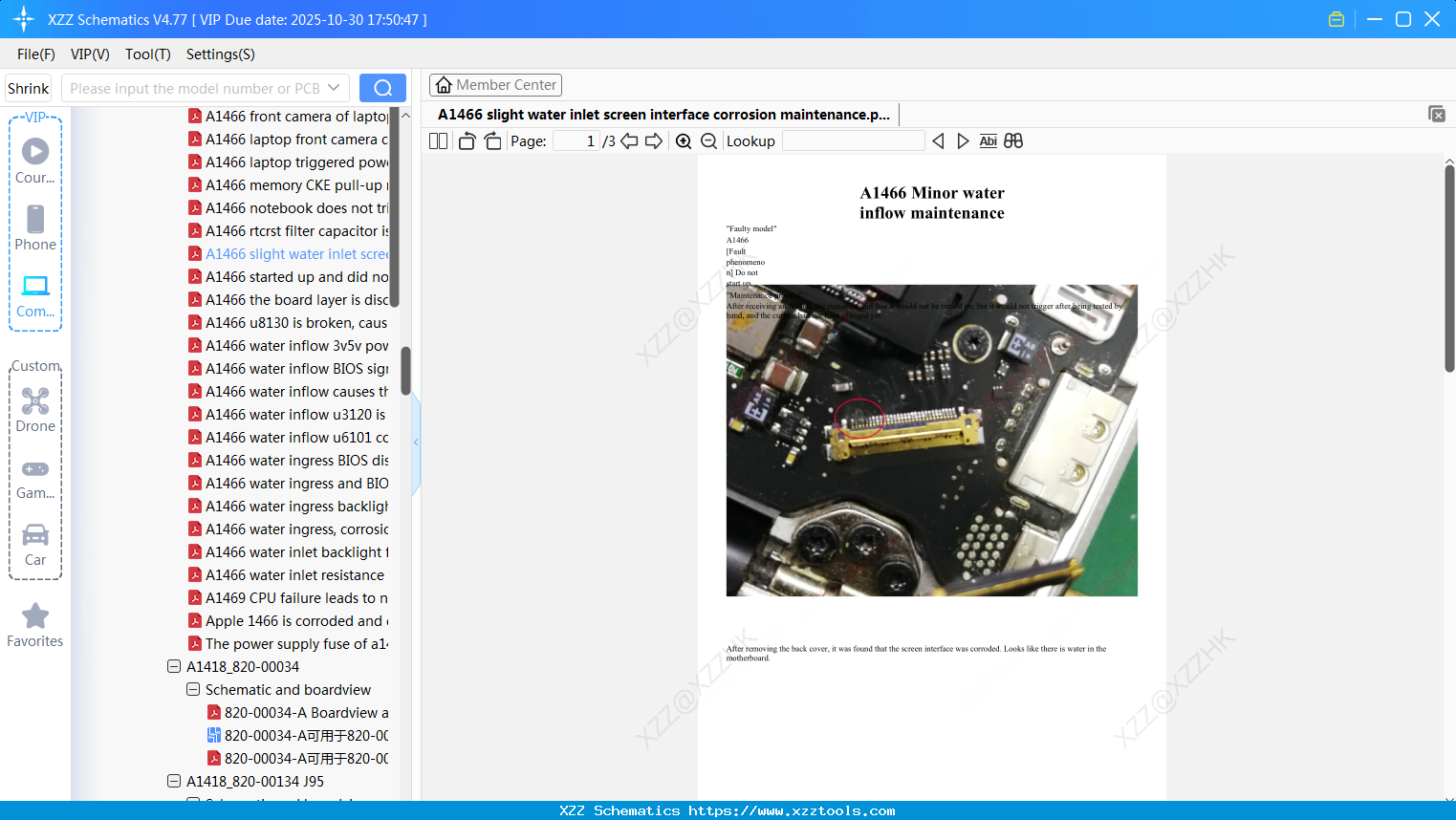Screen dimensions: 1456x820
Task: Toggle the two-page split view icon
Action: pos(439,140)
